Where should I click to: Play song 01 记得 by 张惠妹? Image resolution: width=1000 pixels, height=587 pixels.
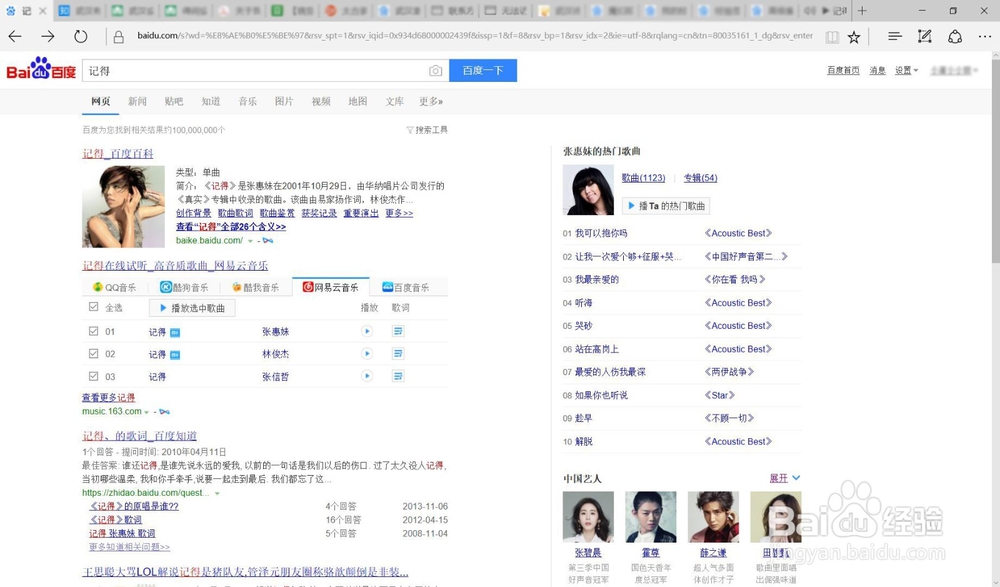tap(367, 331)
